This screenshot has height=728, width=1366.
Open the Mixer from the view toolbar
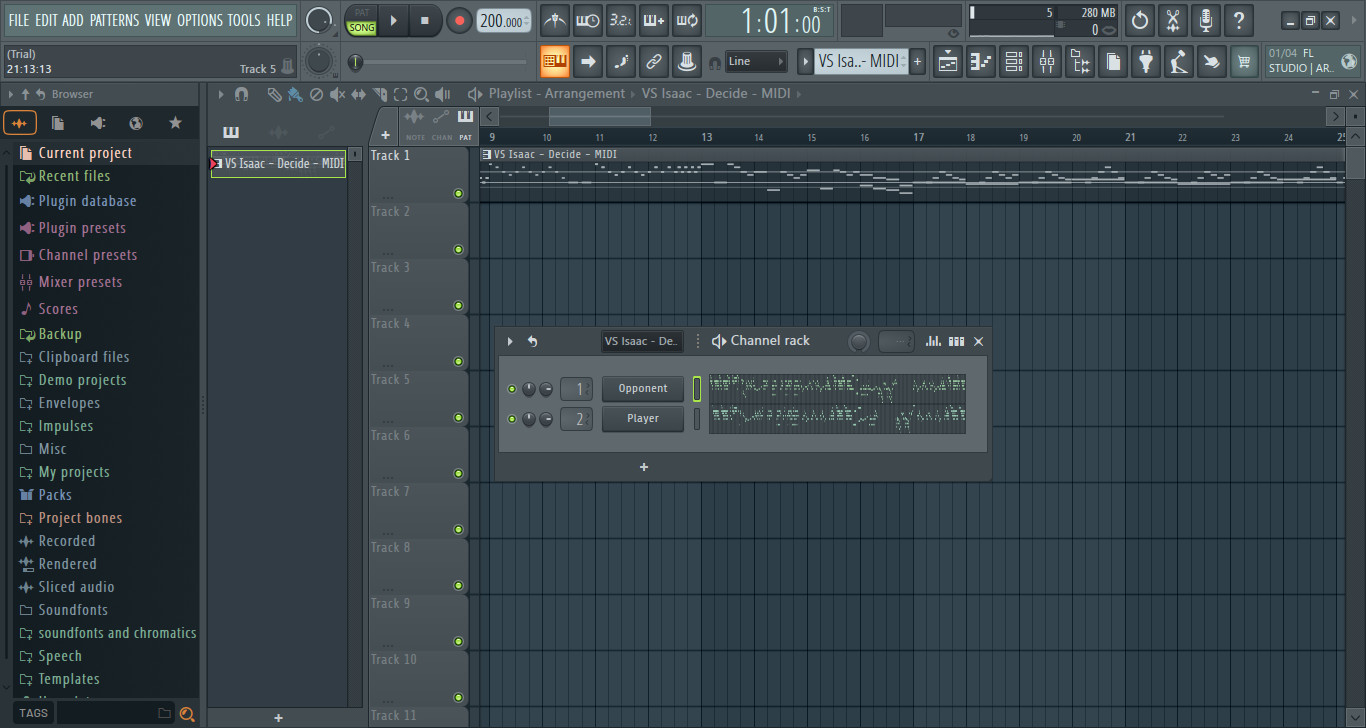click(x=1046, y=61)
